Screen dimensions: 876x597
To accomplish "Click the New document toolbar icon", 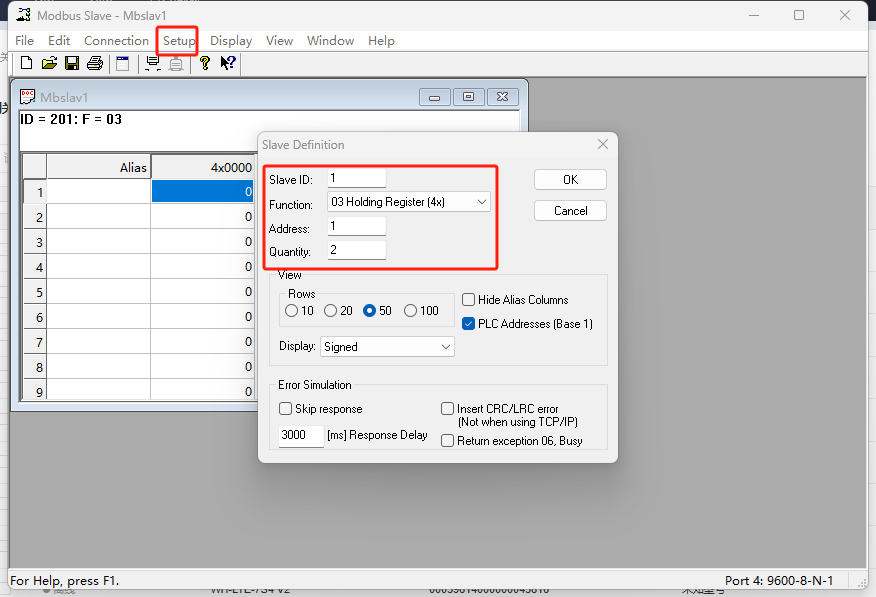I will coord(26,63).
